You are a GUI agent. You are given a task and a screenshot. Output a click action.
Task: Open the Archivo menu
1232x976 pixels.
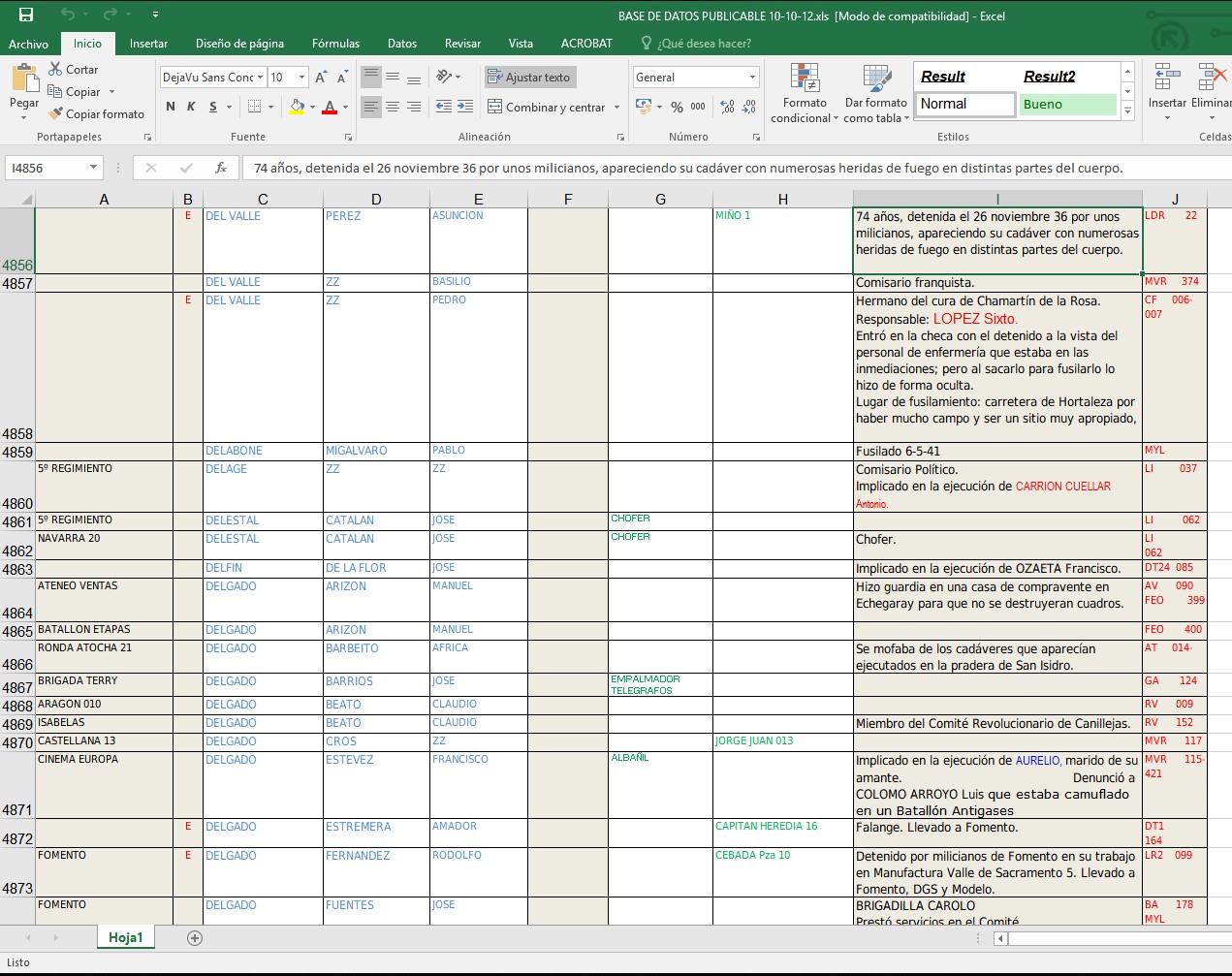point(28,44)
